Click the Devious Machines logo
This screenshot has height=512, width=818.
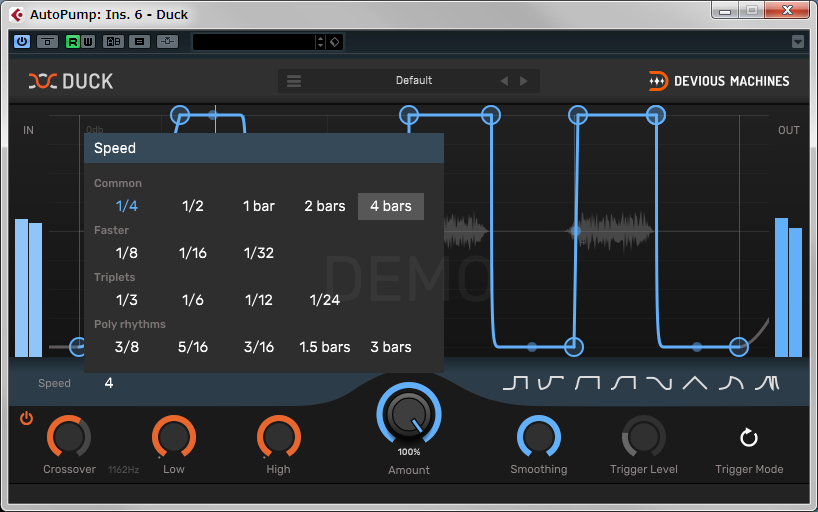click(719, 81)
